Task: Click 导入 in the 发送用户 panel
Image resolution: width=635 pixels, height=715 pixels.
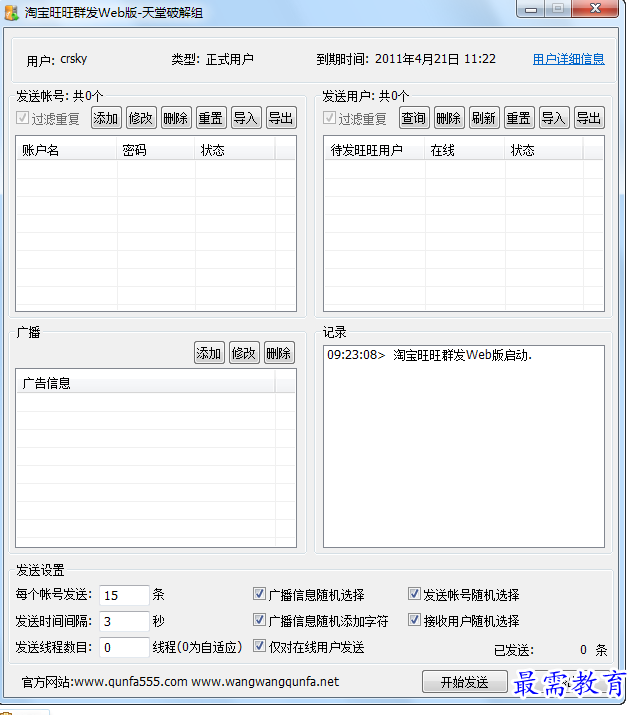Action: click(554, 118)
